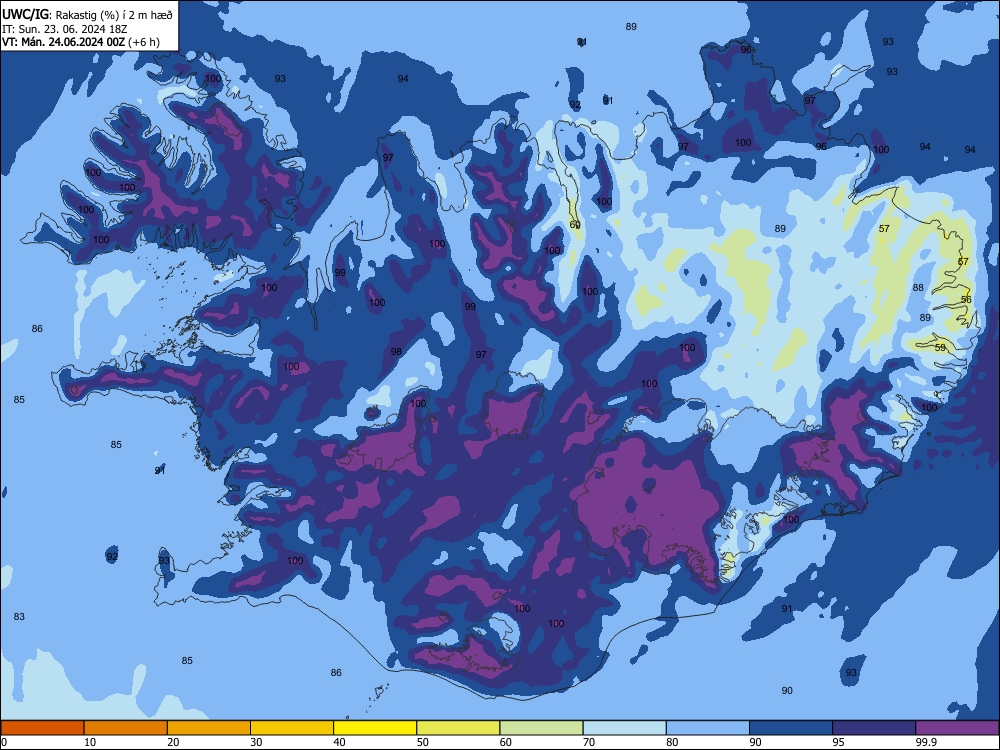
Task: Click the '98' humidity value on the map
Action: pyautogui.click(x=396, y=351)
